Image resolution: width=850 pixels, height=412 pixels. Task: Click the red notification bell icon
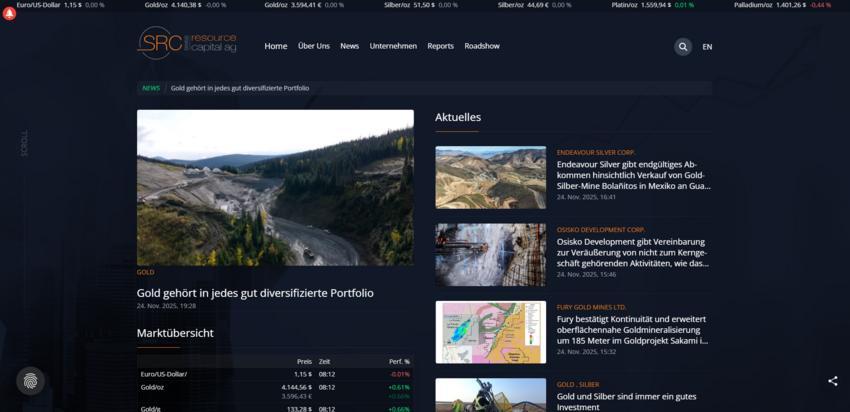pyautogui.click(x=9, y=14)
